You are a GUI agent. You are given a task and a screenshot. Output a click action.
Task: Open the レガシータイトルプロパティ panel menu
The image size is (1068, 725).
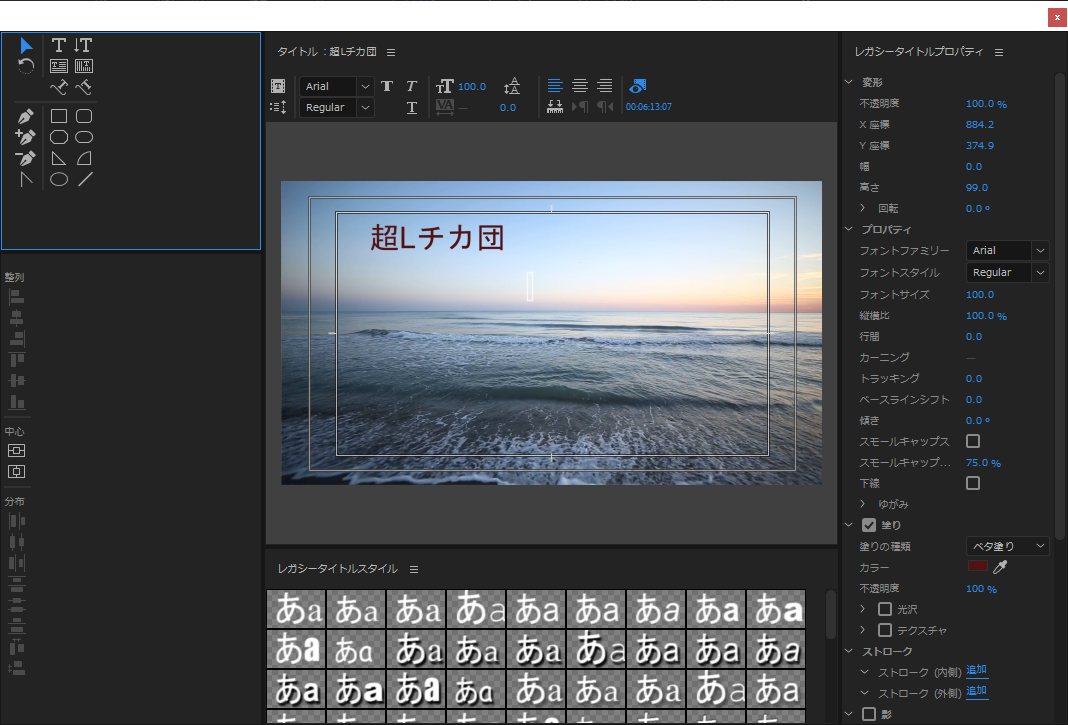pyautogui.click(x=999, y=52)
